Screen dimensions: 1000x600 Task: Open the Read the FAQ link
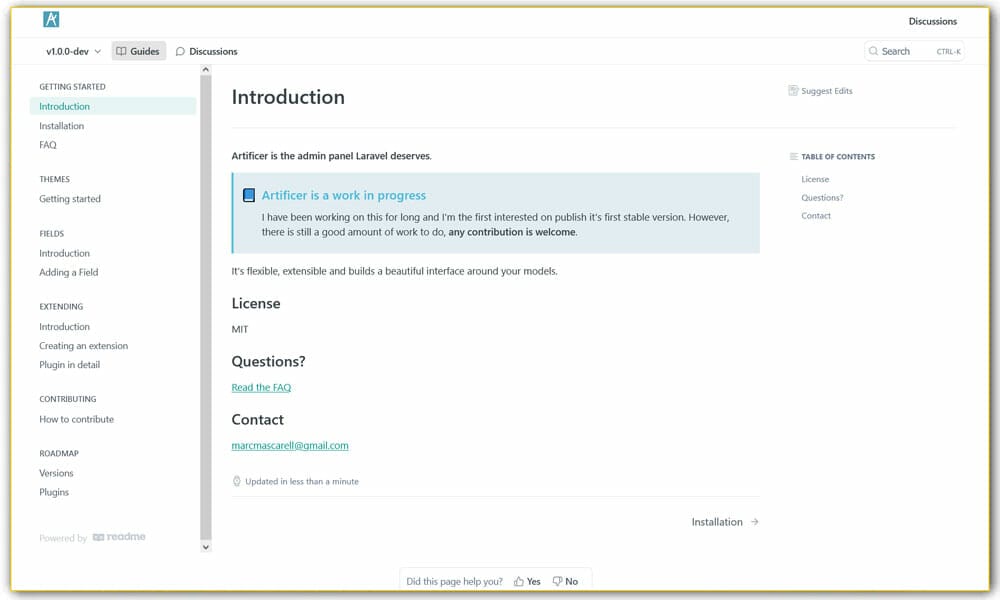[x=261, y=387]
